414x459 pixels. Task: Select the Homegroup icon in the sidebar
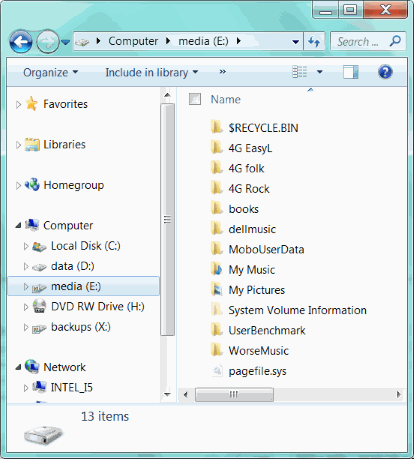coord(32,185)
